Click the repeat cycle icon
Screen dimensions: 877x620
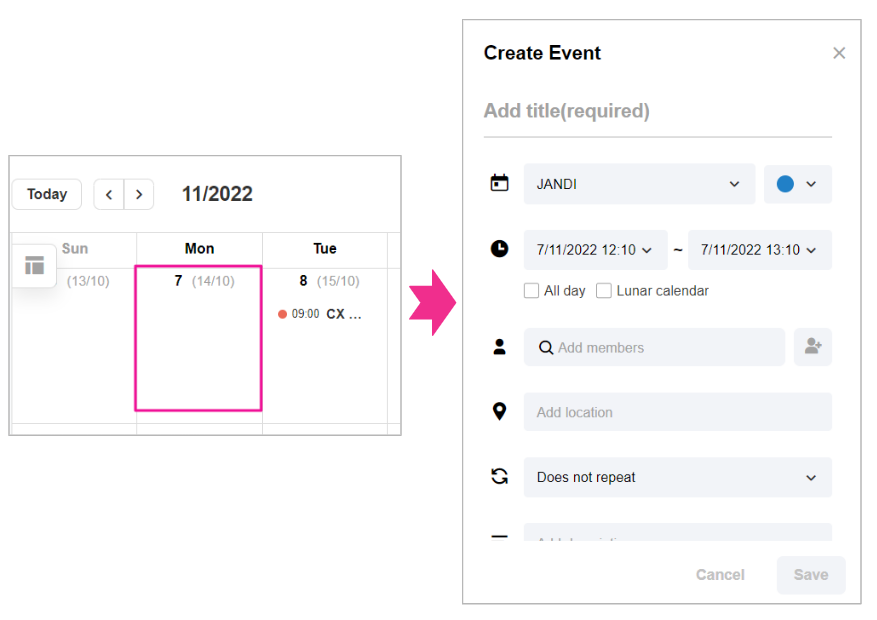[499, 476]
